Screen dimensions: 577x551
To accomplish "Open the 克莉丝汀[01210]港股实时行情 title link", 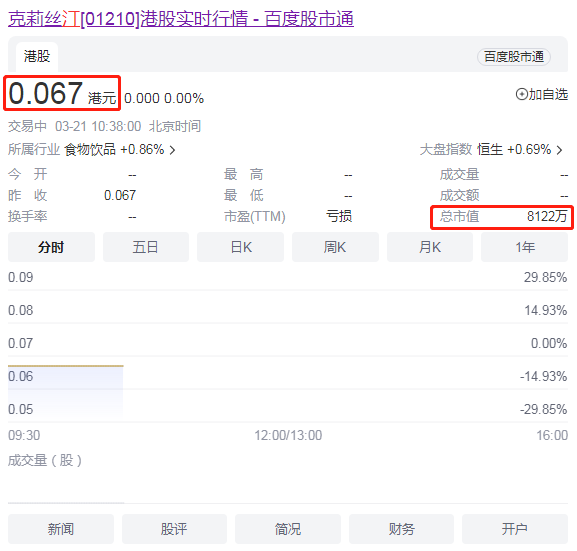I will click(181, 18).
